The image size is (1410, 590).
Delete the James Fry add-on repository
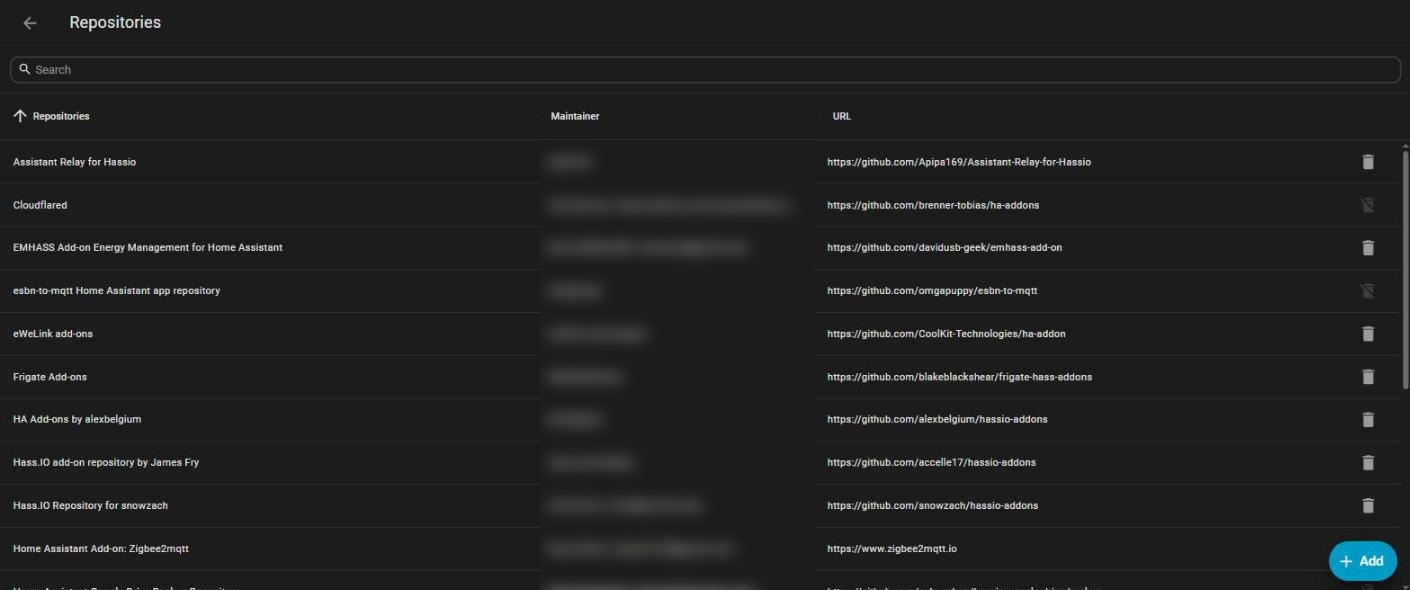(1368, 463)
